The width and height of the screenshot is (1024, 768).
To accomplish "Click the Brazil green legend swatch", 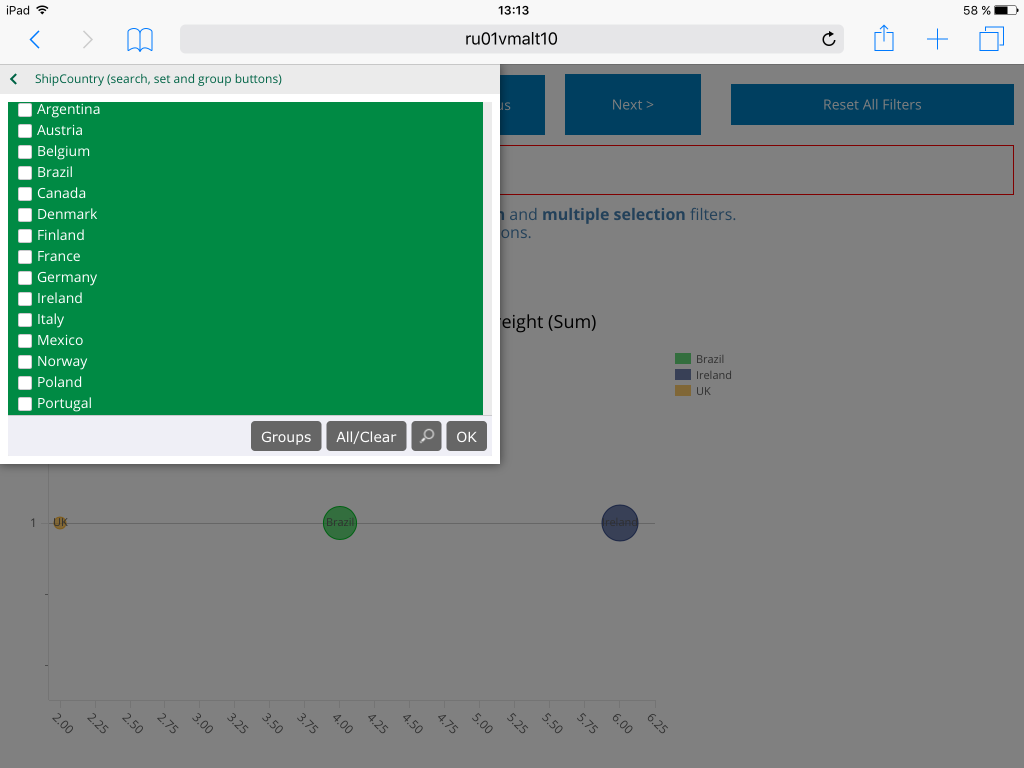I will (x=683, y=359).
